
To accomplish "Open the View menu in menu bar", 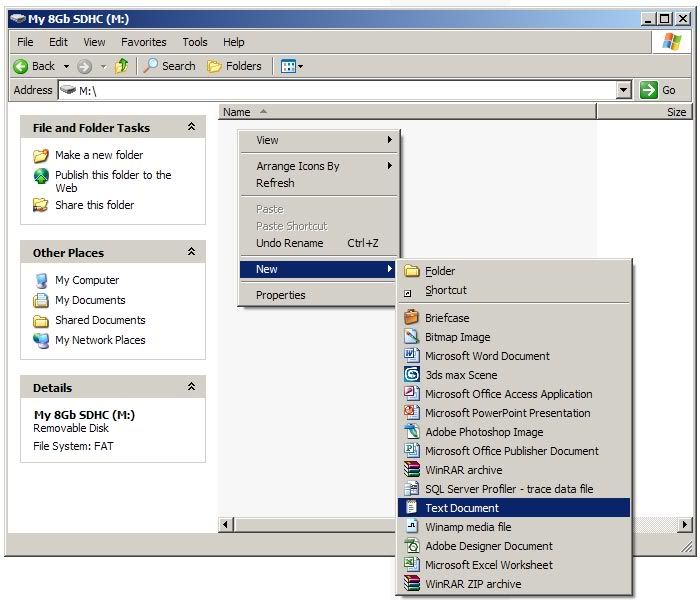I will (94, 42).
